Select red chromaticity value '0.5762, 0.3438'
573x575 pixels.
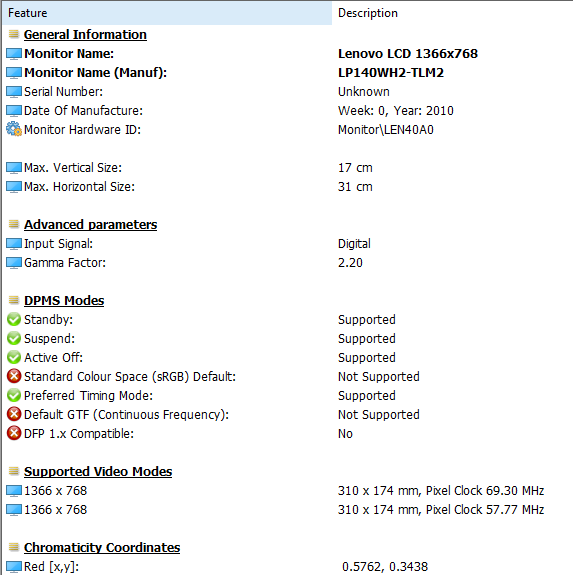(385, 567)
